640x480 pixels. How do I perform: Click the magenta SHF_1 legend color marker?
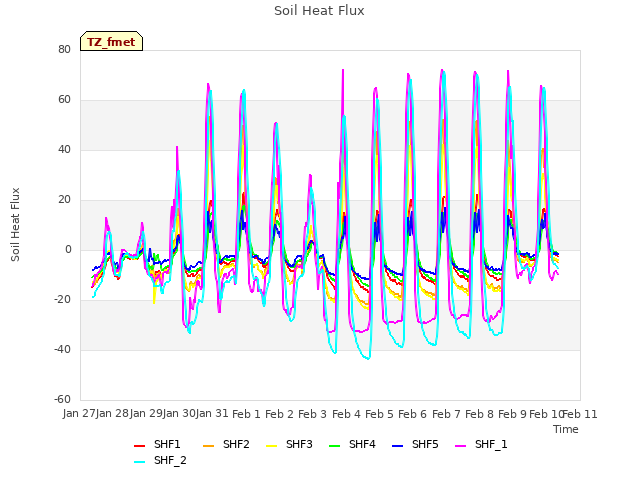(460, 446)
